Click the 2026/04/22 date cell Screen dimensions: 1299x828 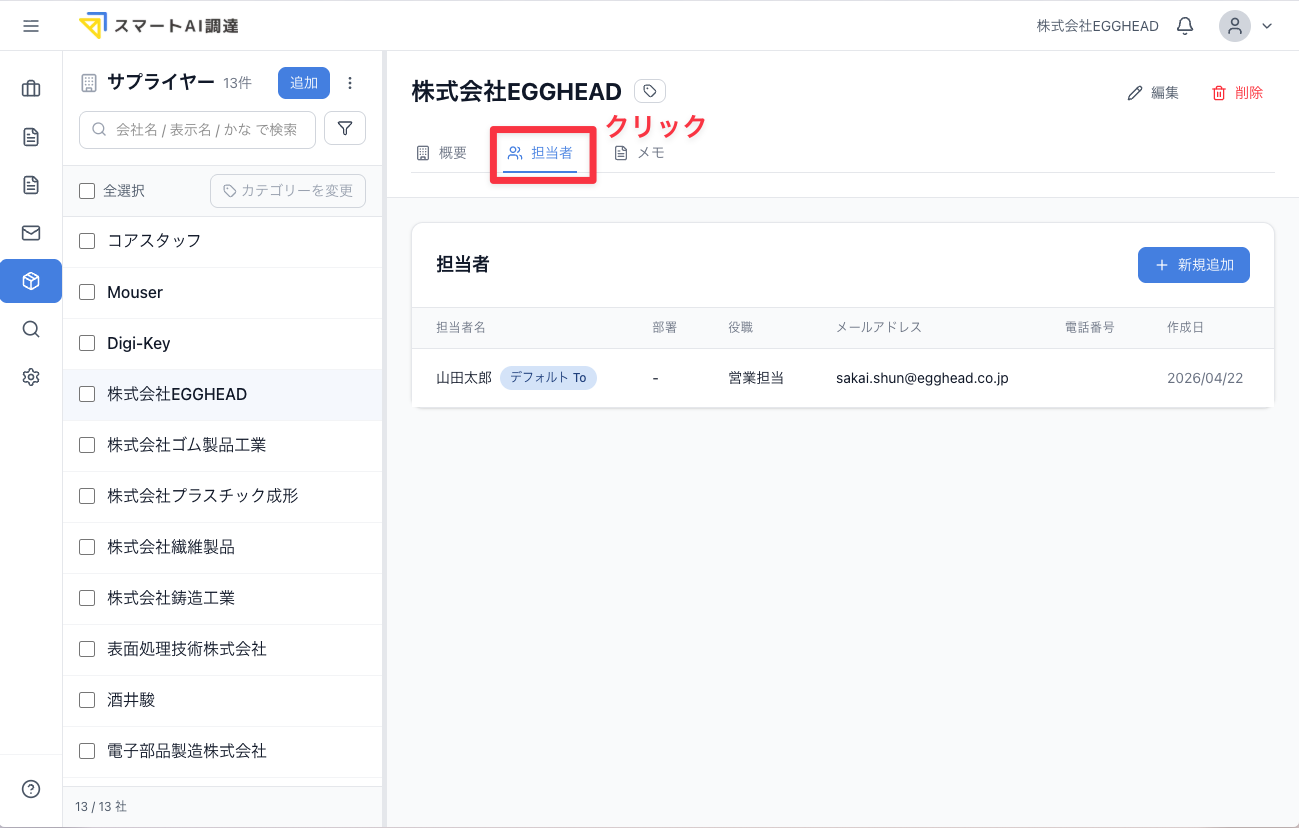(1205, 378)
